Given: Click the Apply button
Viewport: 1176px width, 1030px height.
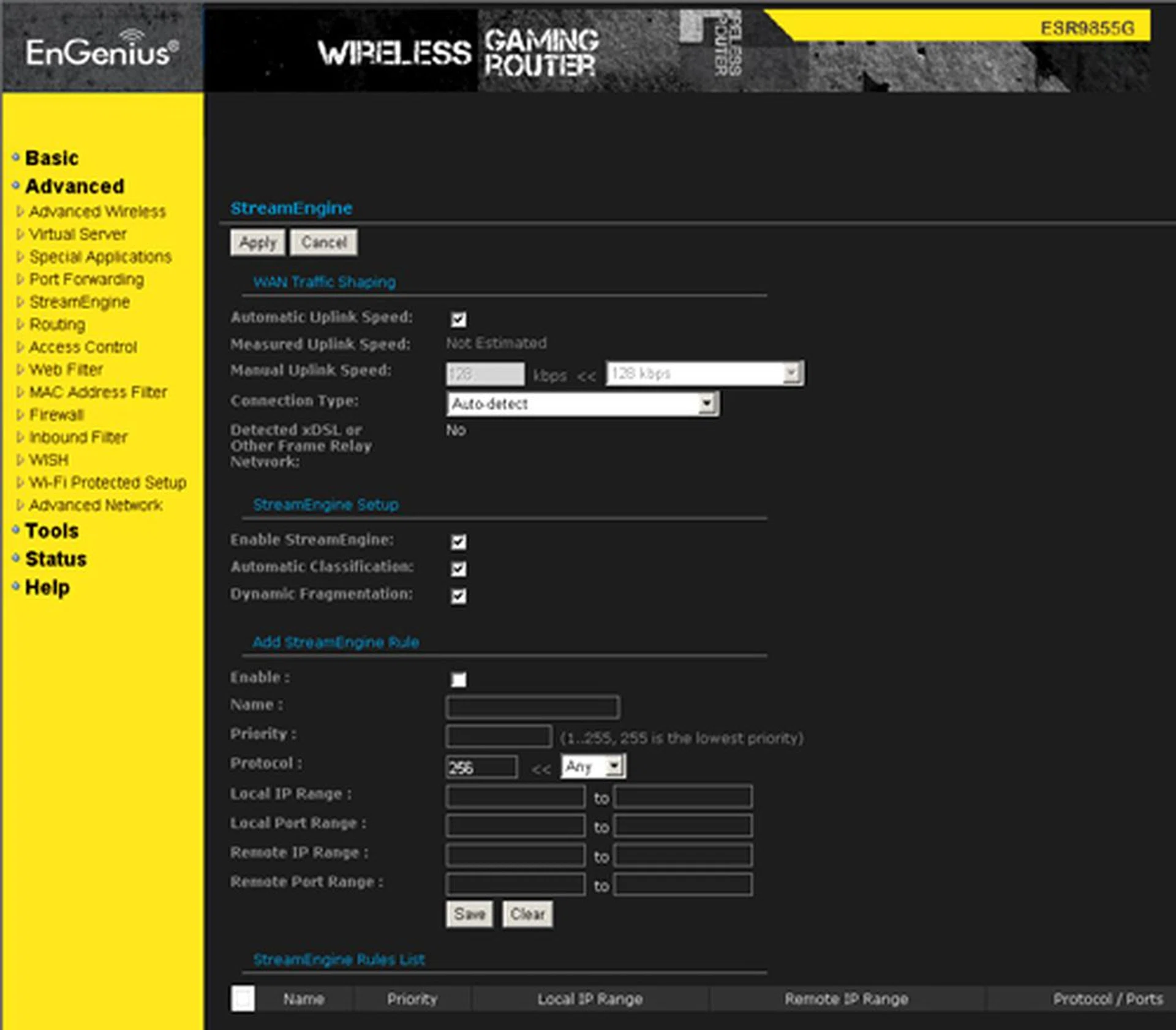Looking at the screenshot, I should (257, 242).
